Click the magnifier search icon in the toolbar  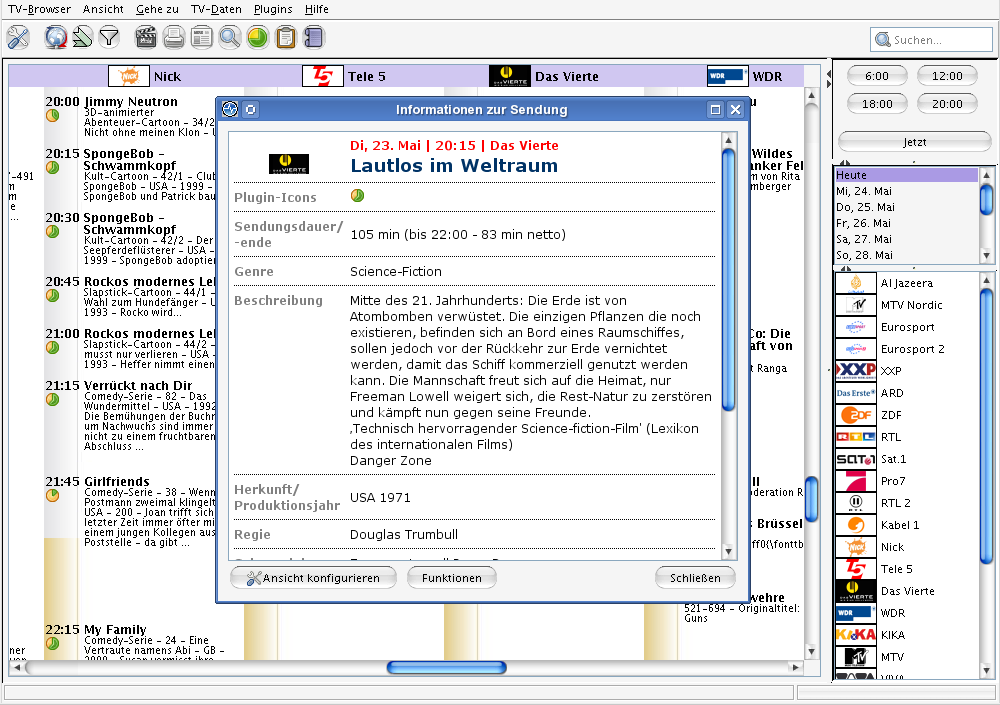click(x=230, y=38)
